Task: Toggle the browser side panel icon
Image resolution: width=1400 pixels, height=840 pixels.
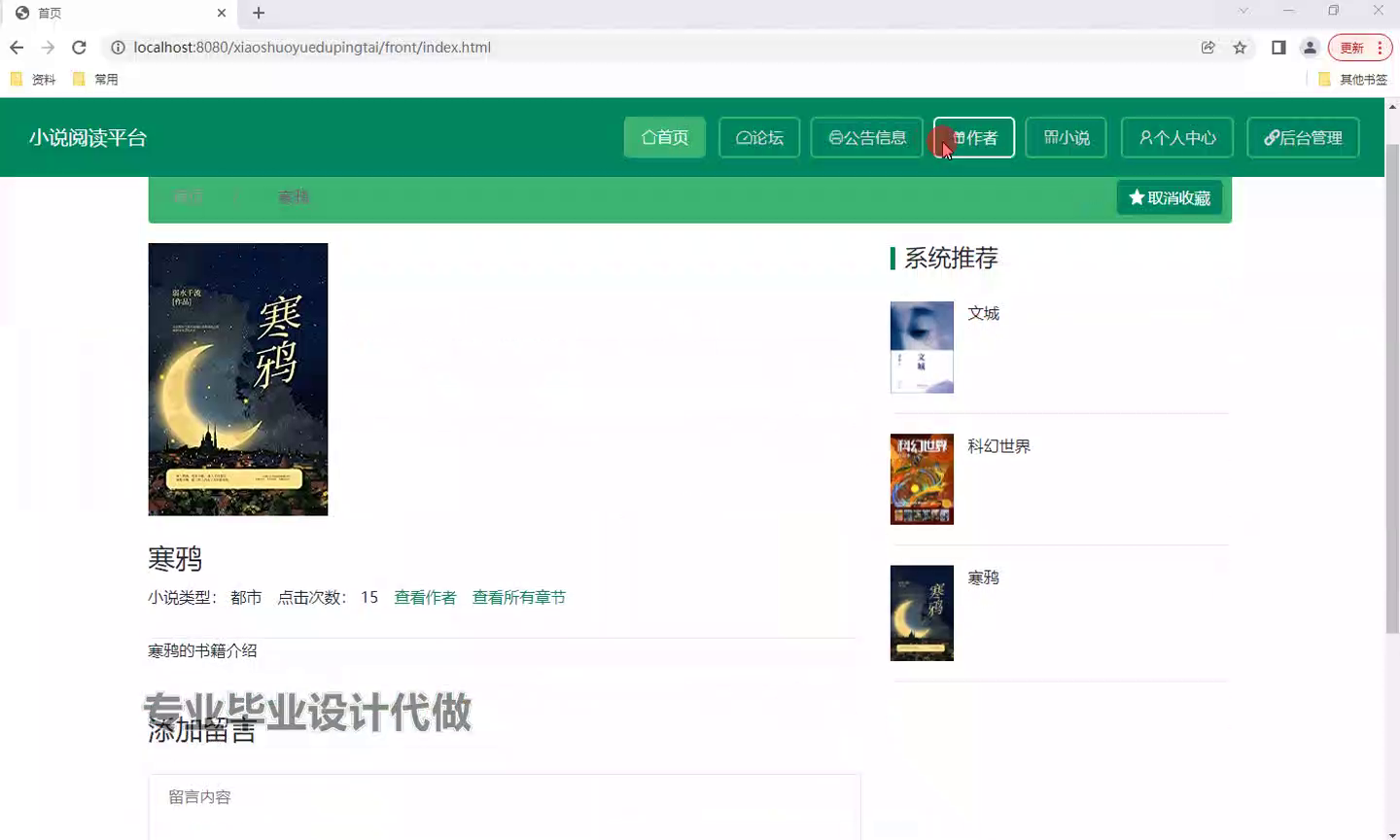Action: [x=1278, y=47]
